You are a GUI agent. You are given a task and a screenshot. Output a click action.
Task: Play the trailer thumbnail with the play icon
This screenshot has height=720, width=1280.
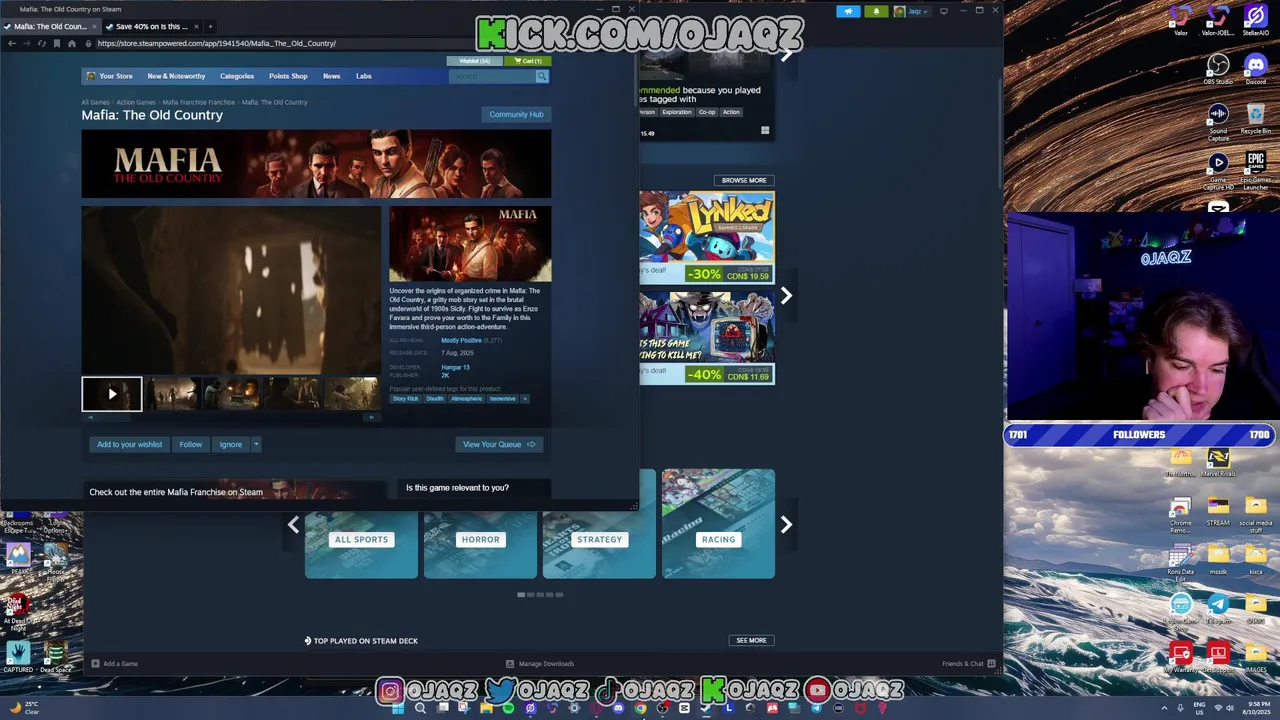[x=112, y=394]
